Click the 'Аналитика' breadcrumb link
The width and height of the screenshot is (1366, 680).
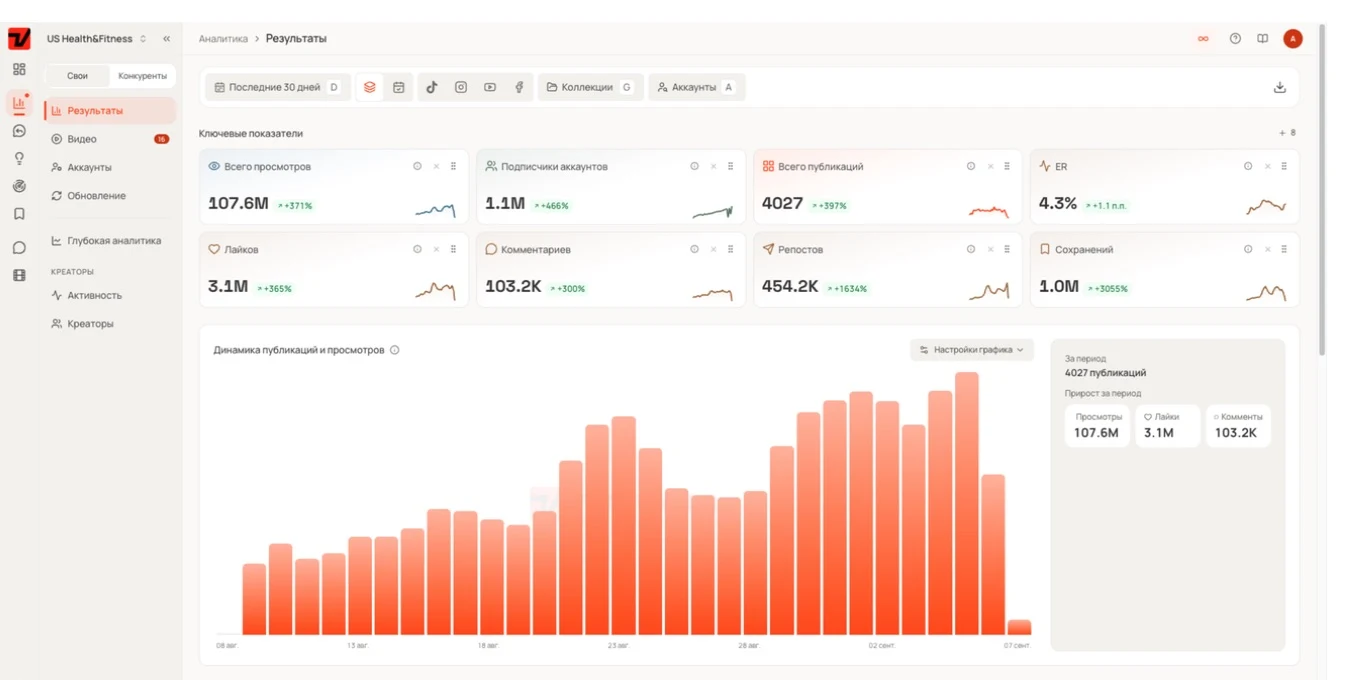coord(223,39)
